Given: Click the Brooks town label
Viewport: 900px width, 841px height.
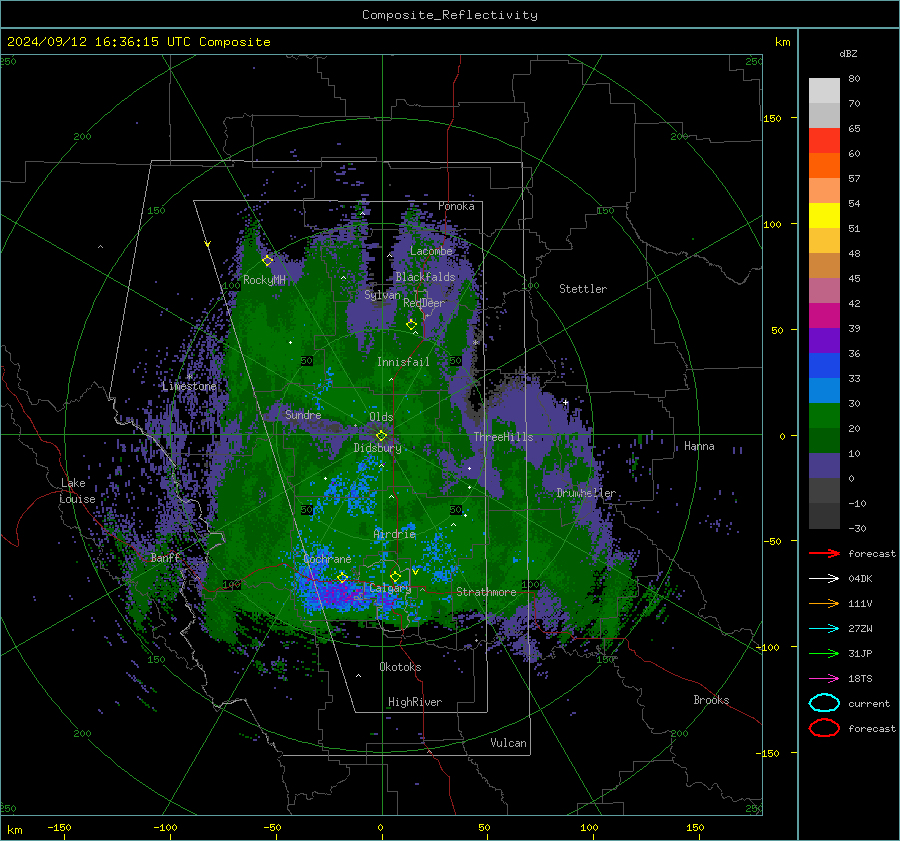Looking at the screenshot, I should point(711,700).
